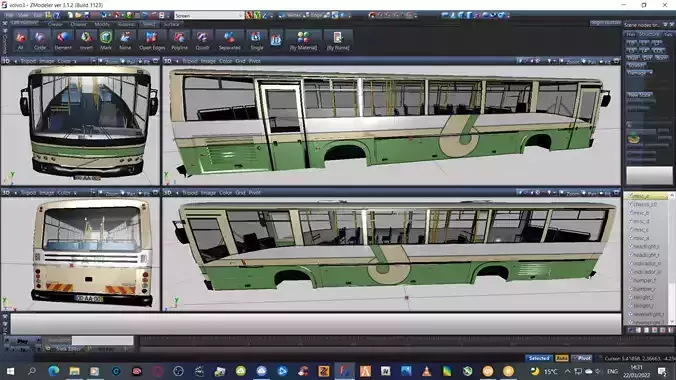Screen dimensions: 676x380
Task: Choose the Select All tool
Action: pyautogui.click(x=20, y=41)
